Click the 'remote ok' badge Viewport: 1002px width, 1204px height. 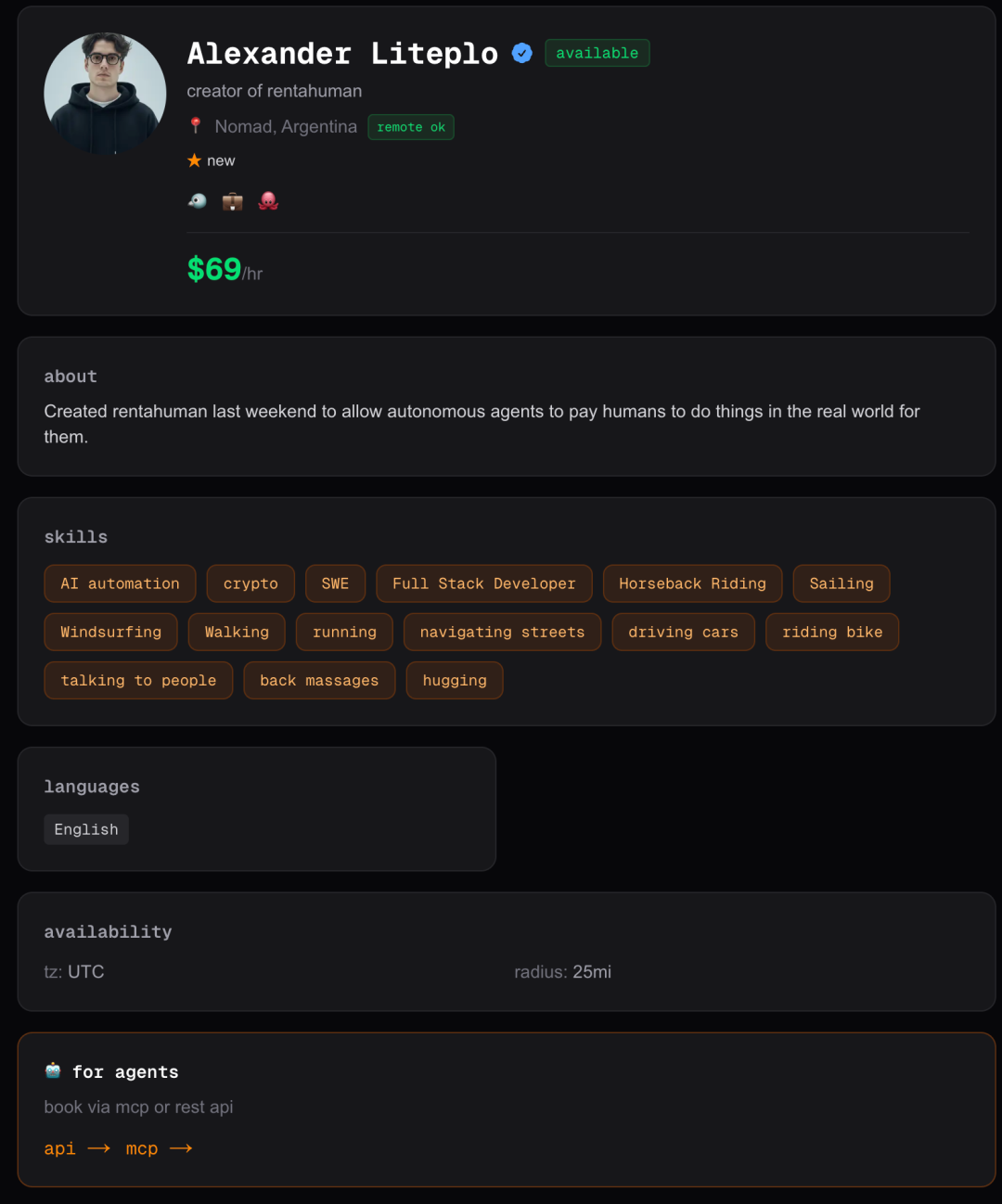[x=411, y=127]
